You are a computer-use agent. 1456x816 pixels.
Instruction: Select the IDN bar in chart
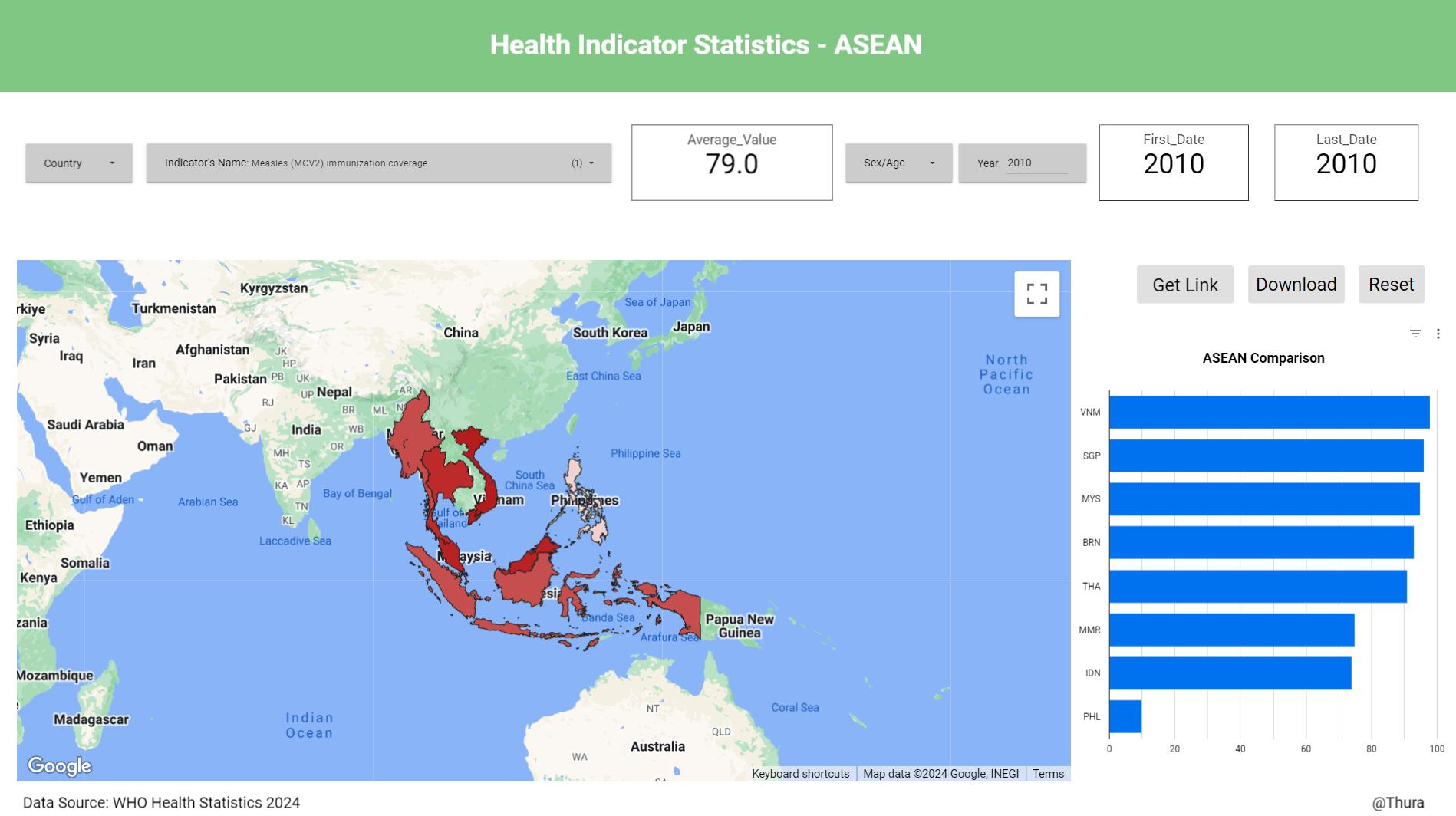[1230, 673]
